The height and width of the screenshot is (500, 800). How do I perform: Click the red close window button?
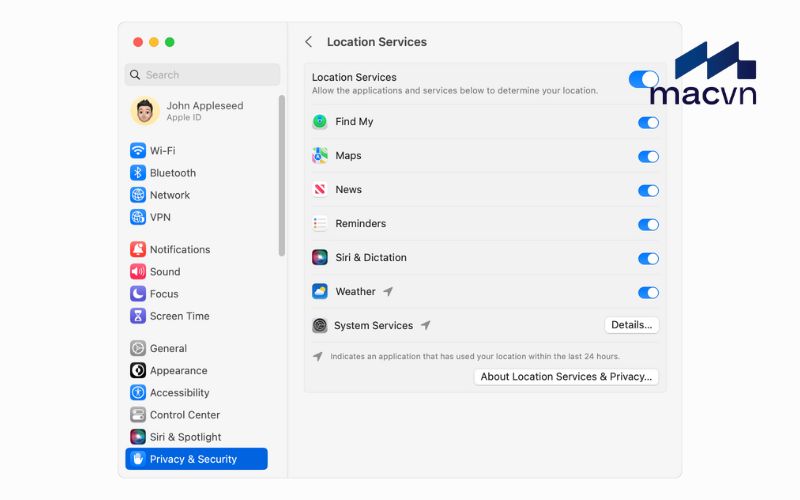point(138,42)
